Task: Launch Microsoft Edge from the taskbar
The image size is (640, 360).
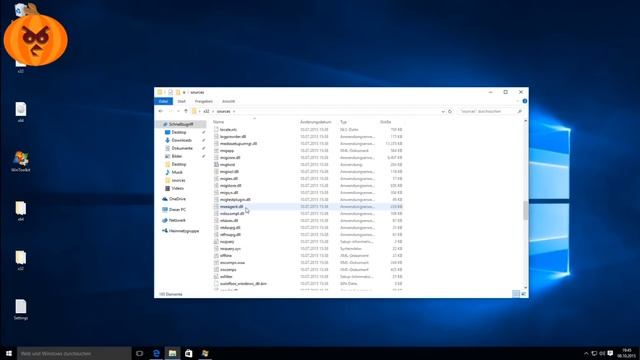Action: pos(156,353)
